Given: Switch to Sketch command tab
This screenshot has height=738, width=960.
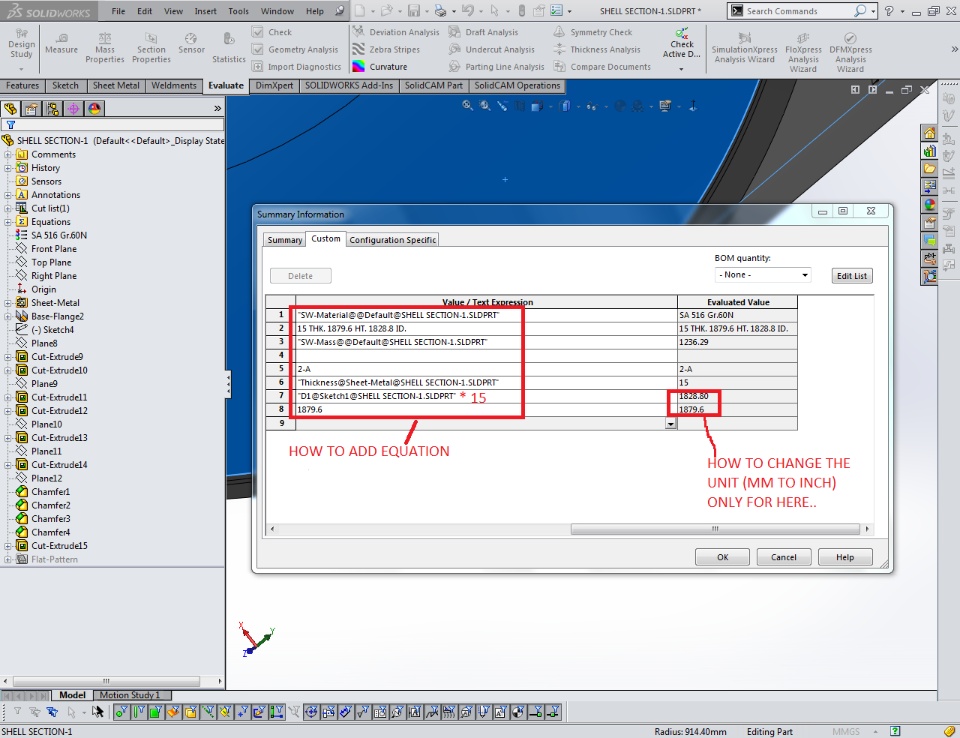Looking at the screenshot, I should [x=65, y=86].
